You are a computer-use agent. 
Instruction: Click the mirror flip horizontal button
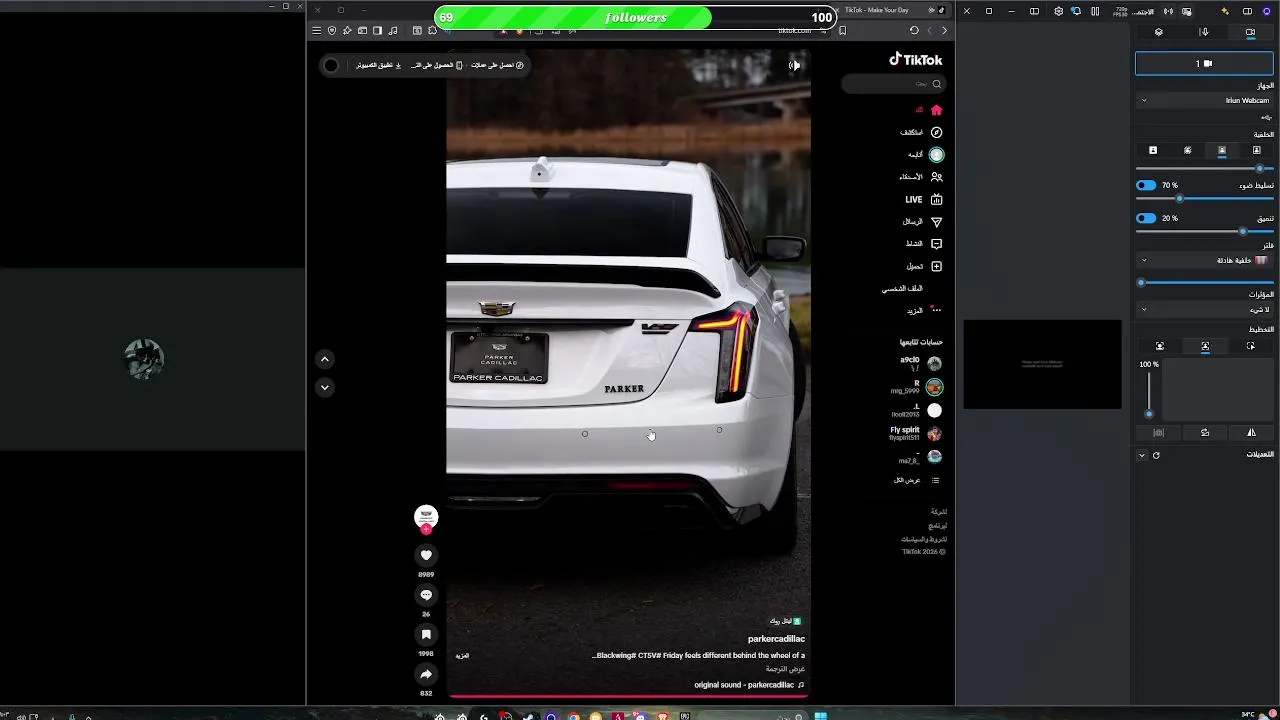(x=1250, y=433)
